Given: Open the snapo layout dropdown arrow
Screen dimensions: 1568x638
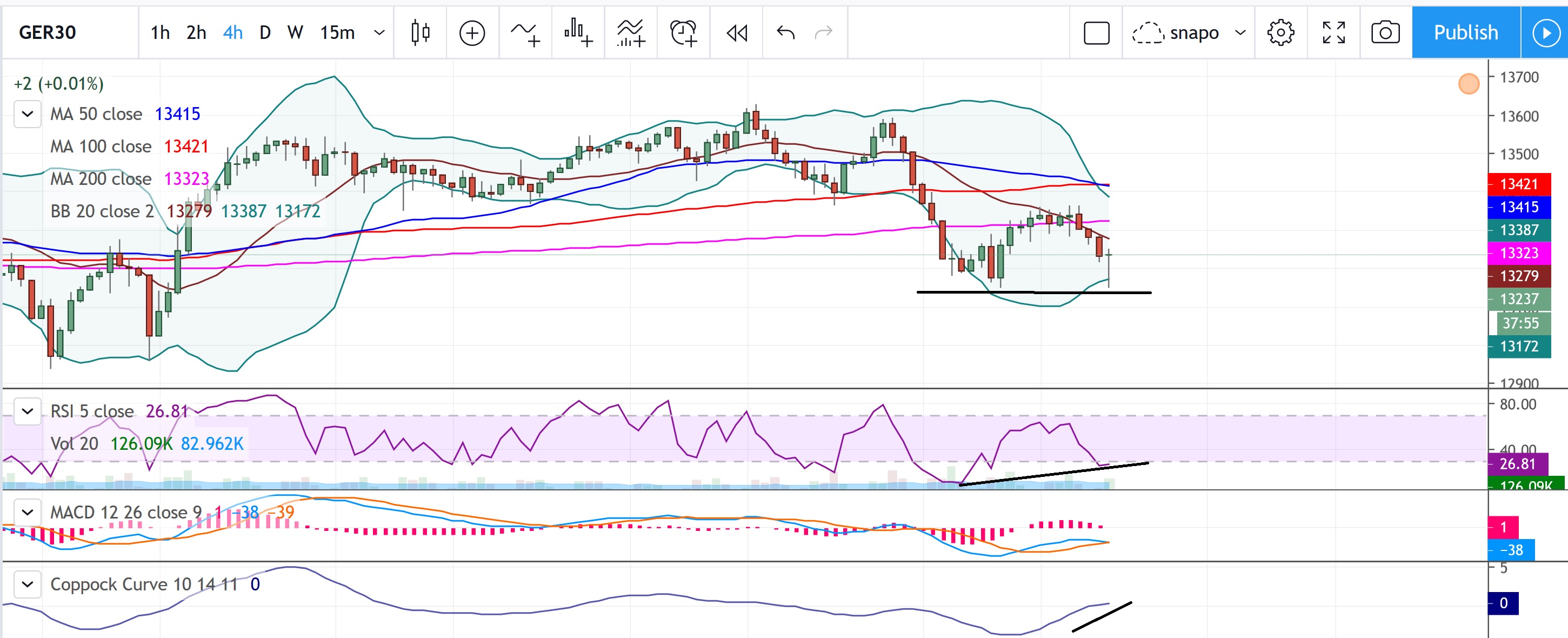Looking at the screenshot, I should 1240,32.
